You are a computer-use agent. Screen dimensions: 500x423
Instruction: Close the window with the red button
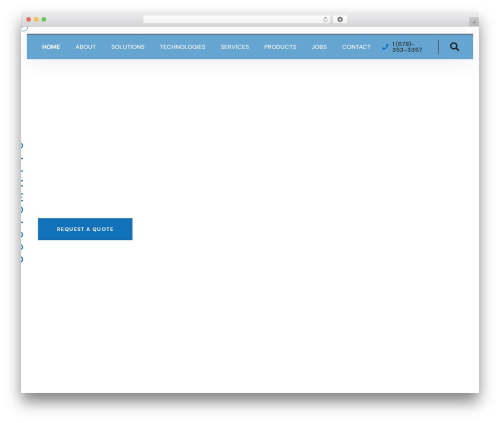(x=29, y=20)
